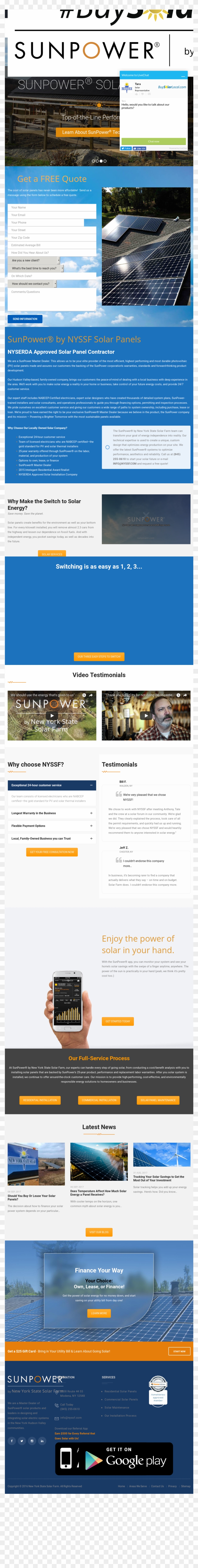Click the Your Name input field
198x1568 pixels.
(52, 208)
